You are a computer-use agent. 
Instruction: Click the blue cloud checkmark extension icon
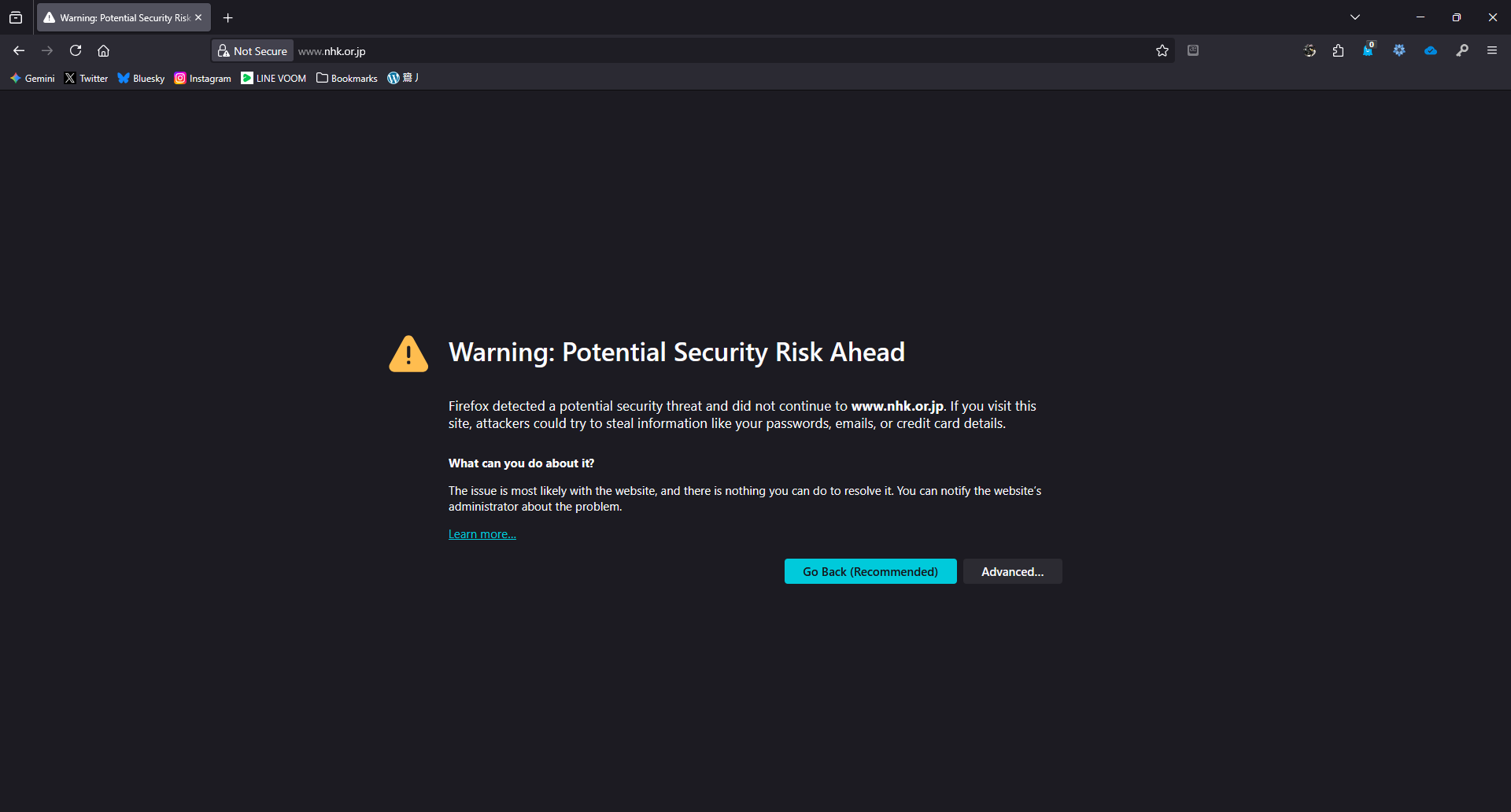[1431, 50]
